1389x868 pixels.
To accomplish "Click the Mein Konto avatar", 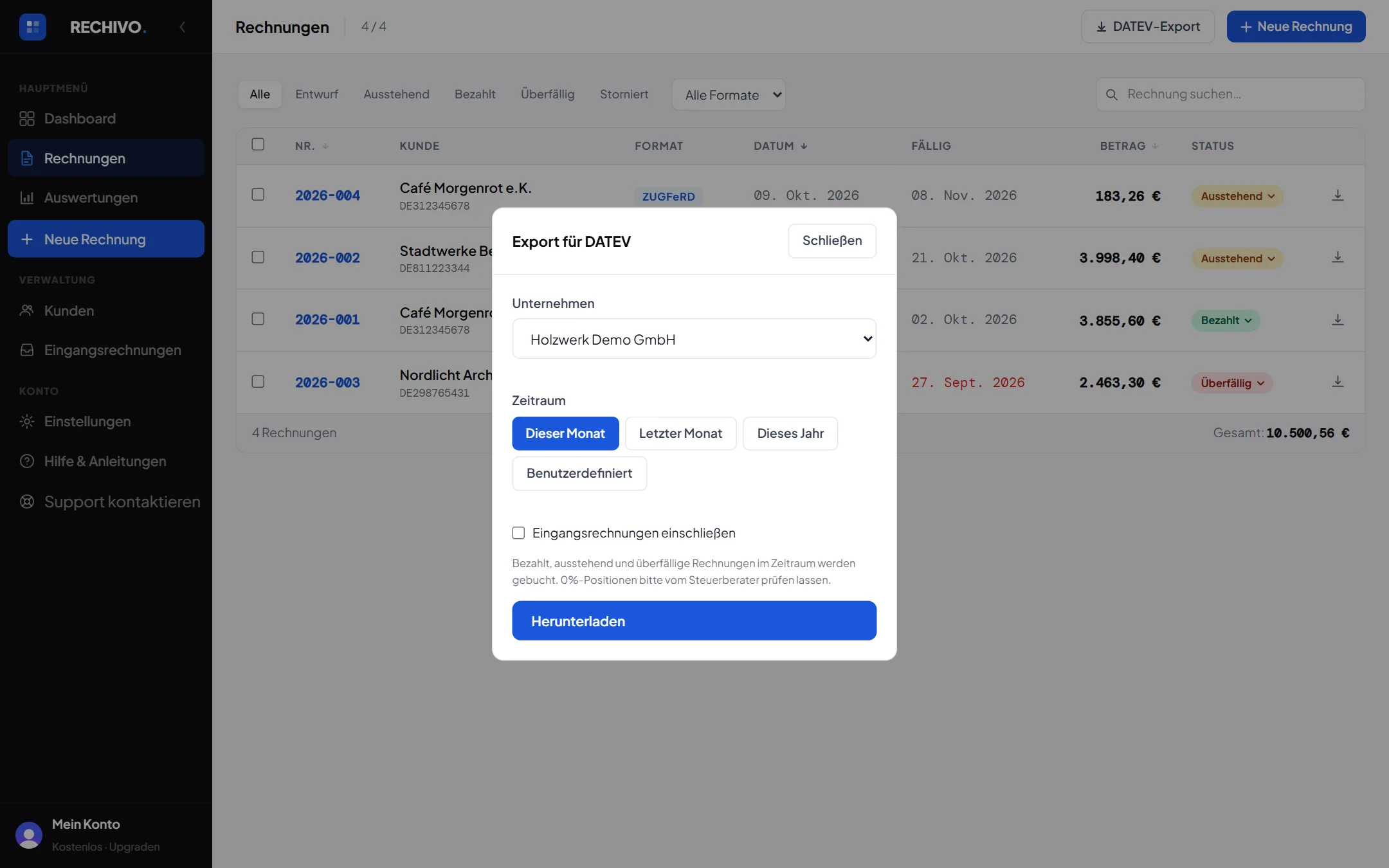I will [29, 835].
